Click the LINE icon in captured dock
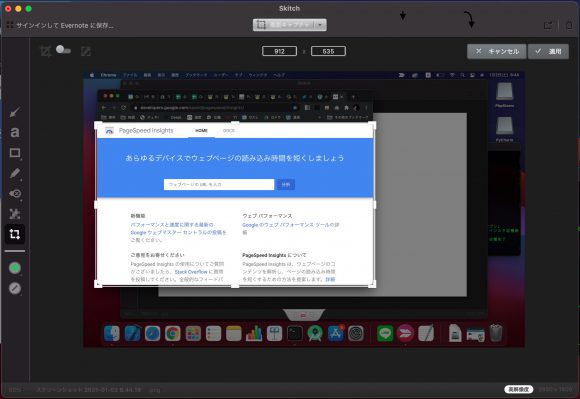Screen dimensions: 580x399 [385, 334]
